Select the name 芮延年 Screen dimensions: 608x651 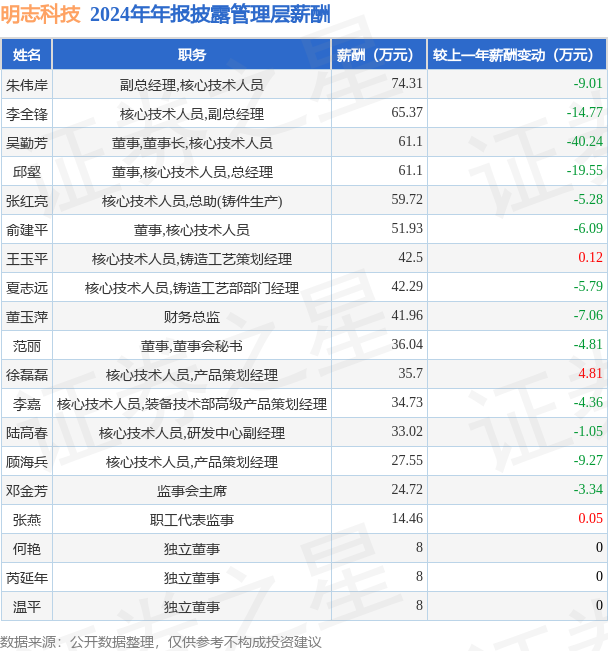pyautogui.click(x=27, y=578)
